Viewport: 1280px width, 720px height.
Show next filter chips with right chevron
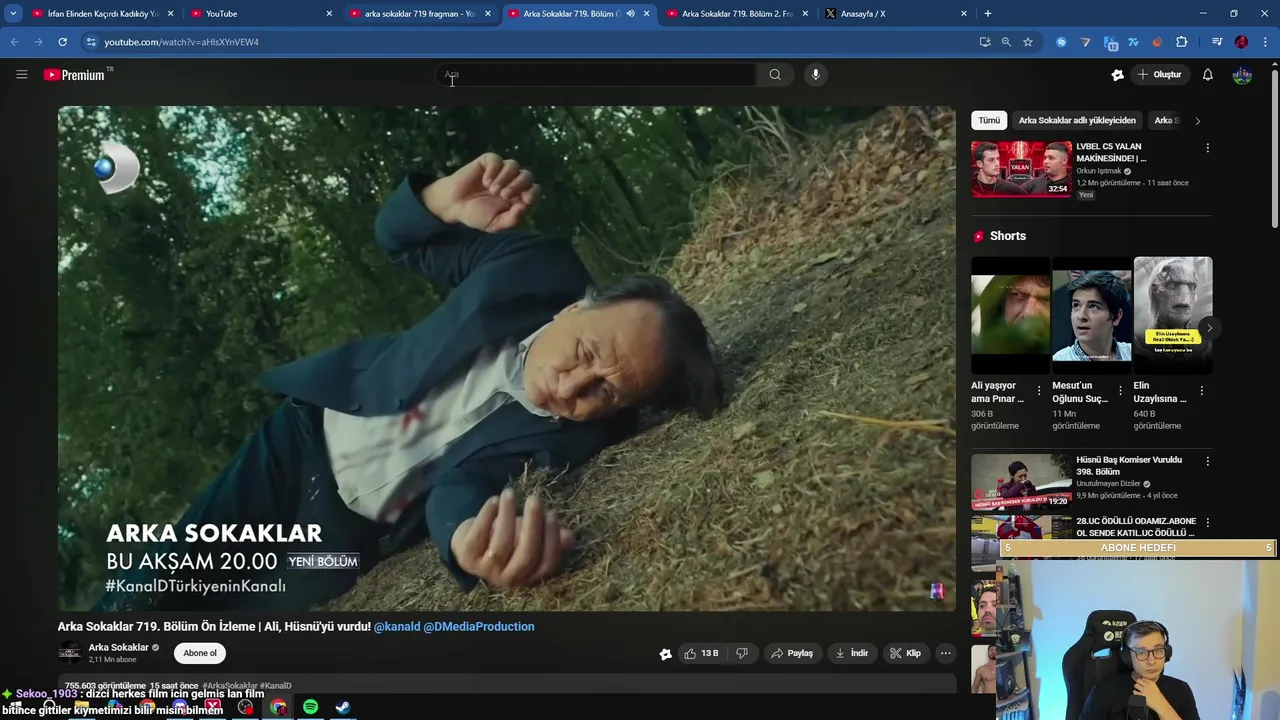click(x=1197, y=121)
